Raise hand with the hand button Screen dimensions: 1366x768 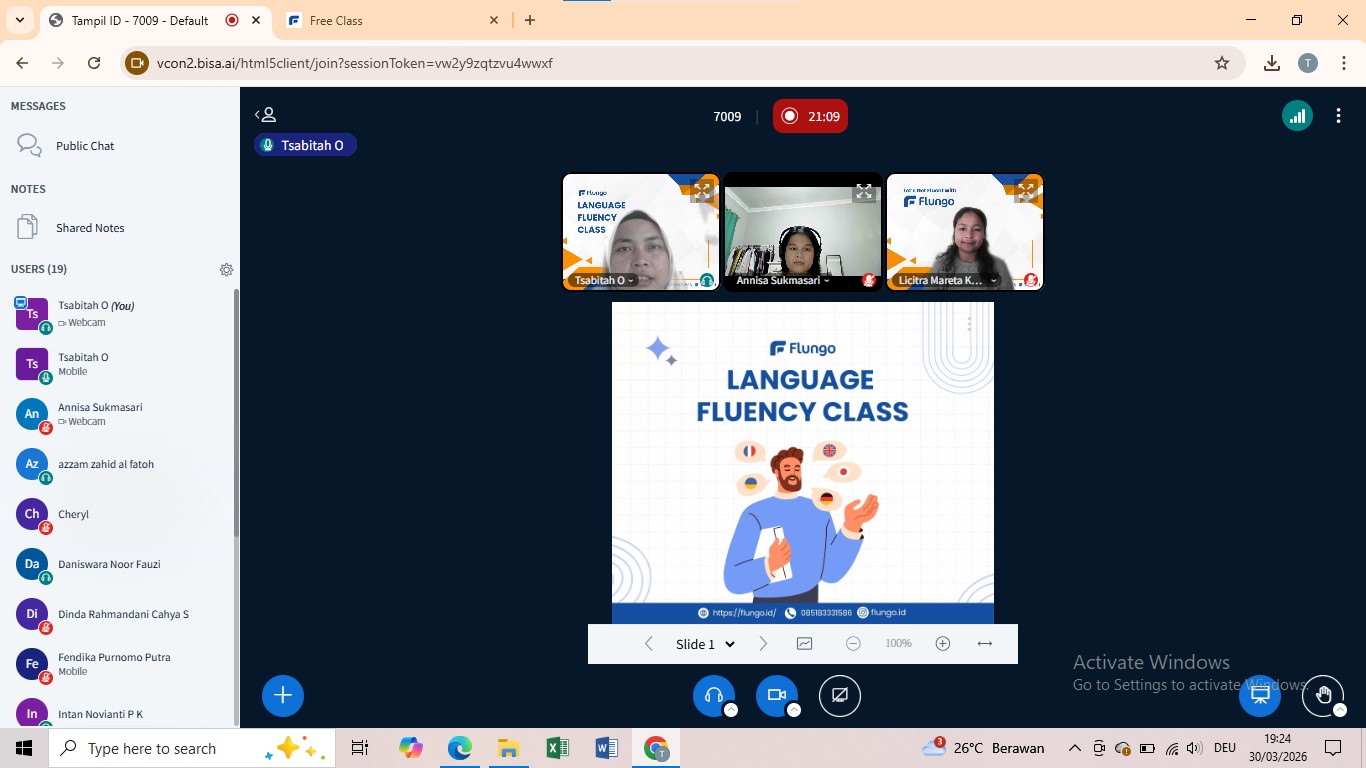(1324, 695)
